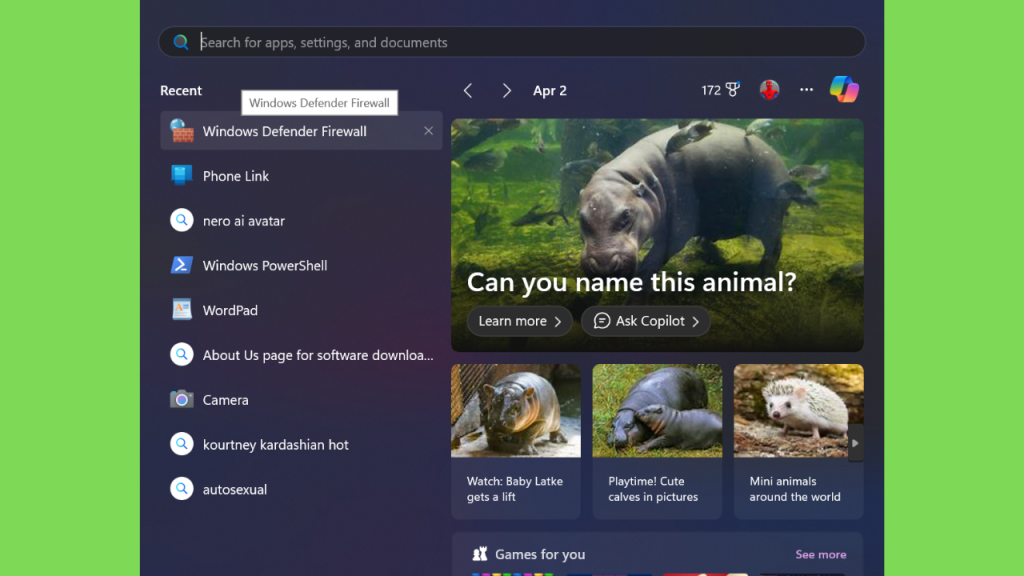Click See more in Games for you
Image resolution: width=1024 pixels, height=576 pixels.
(x=820, y=554)
